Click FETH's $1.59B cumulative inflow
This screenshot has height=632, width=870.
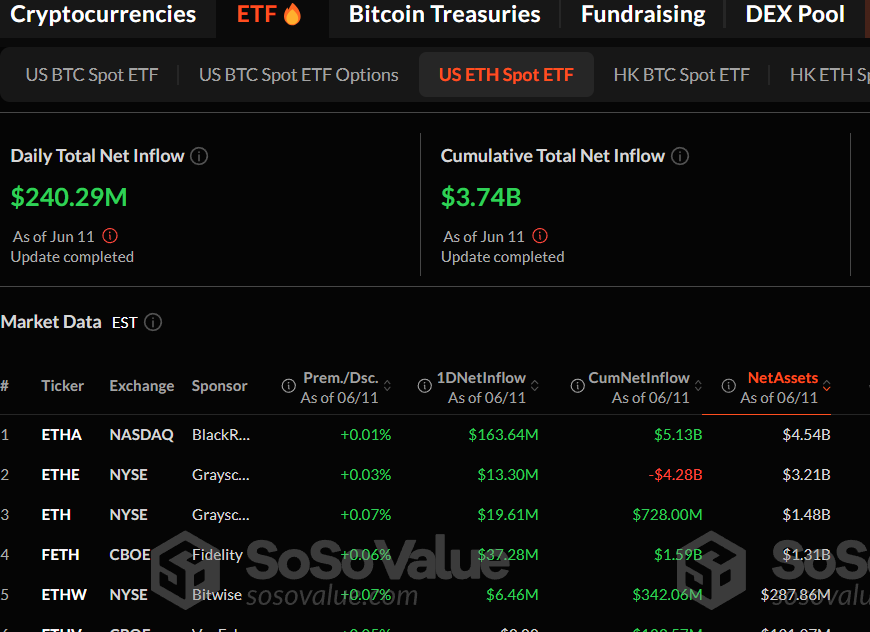pos(678,554)
